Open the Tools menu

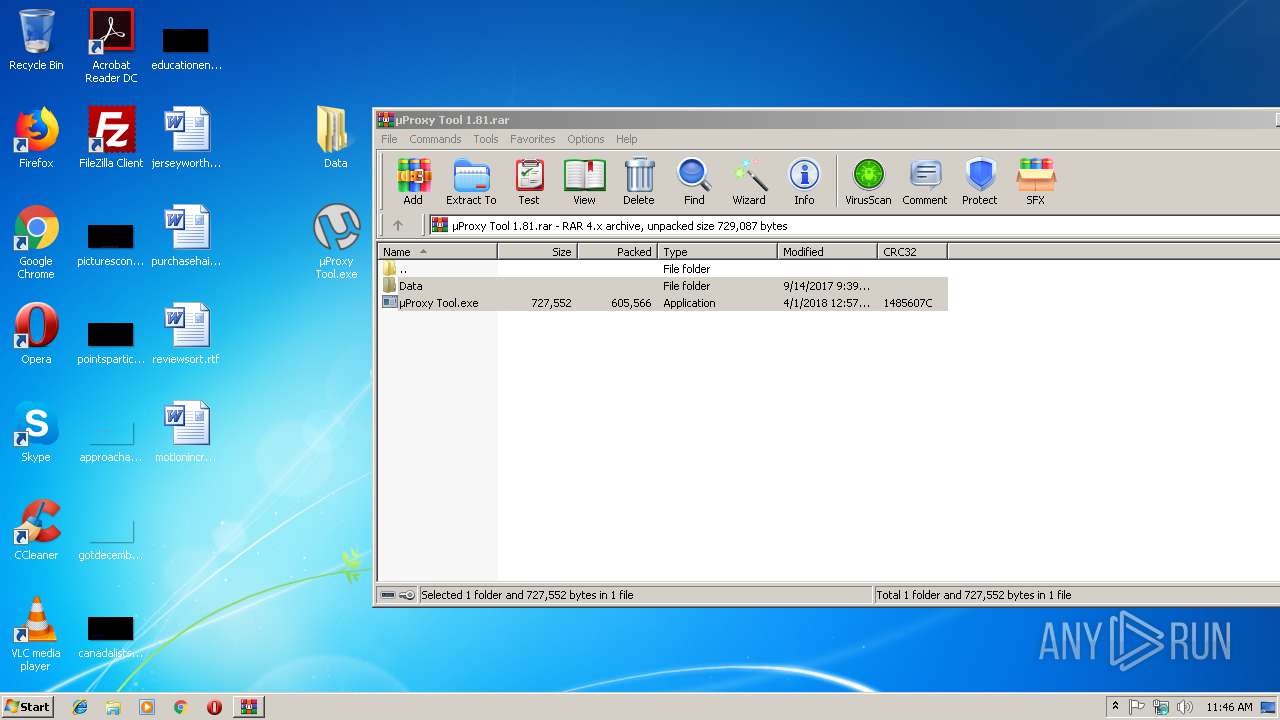click(x=486, y=139)
